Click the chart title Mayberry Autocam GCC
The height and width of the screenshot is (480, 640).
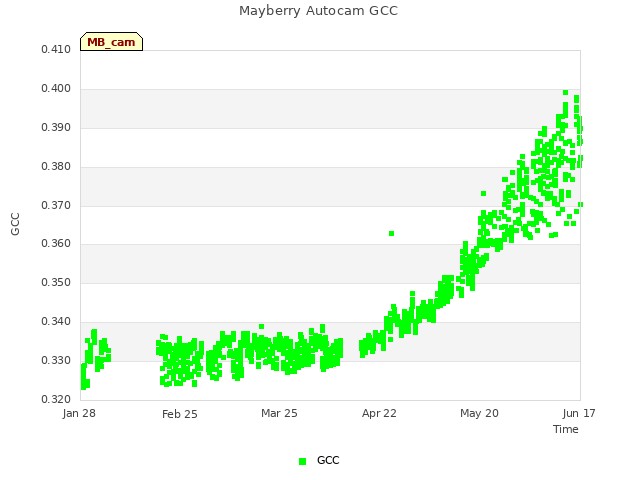point(318,11)
